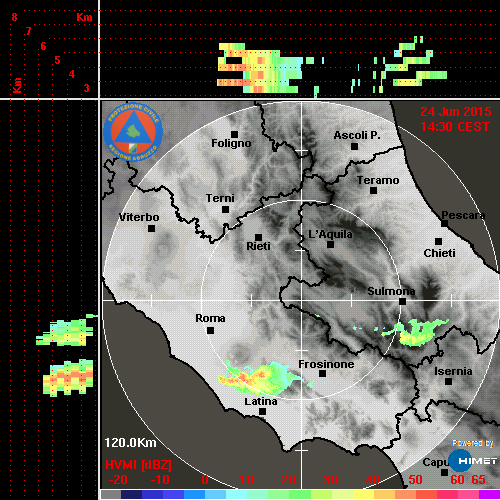
Task: Click the 65 value on dBZ scale
Action: (478, 480)
